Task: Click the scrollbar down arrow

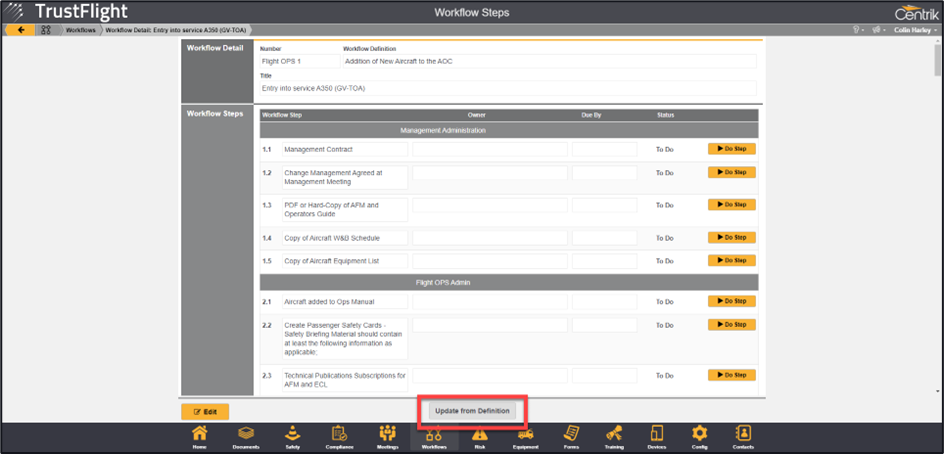Action: click(x=938, y=391)
